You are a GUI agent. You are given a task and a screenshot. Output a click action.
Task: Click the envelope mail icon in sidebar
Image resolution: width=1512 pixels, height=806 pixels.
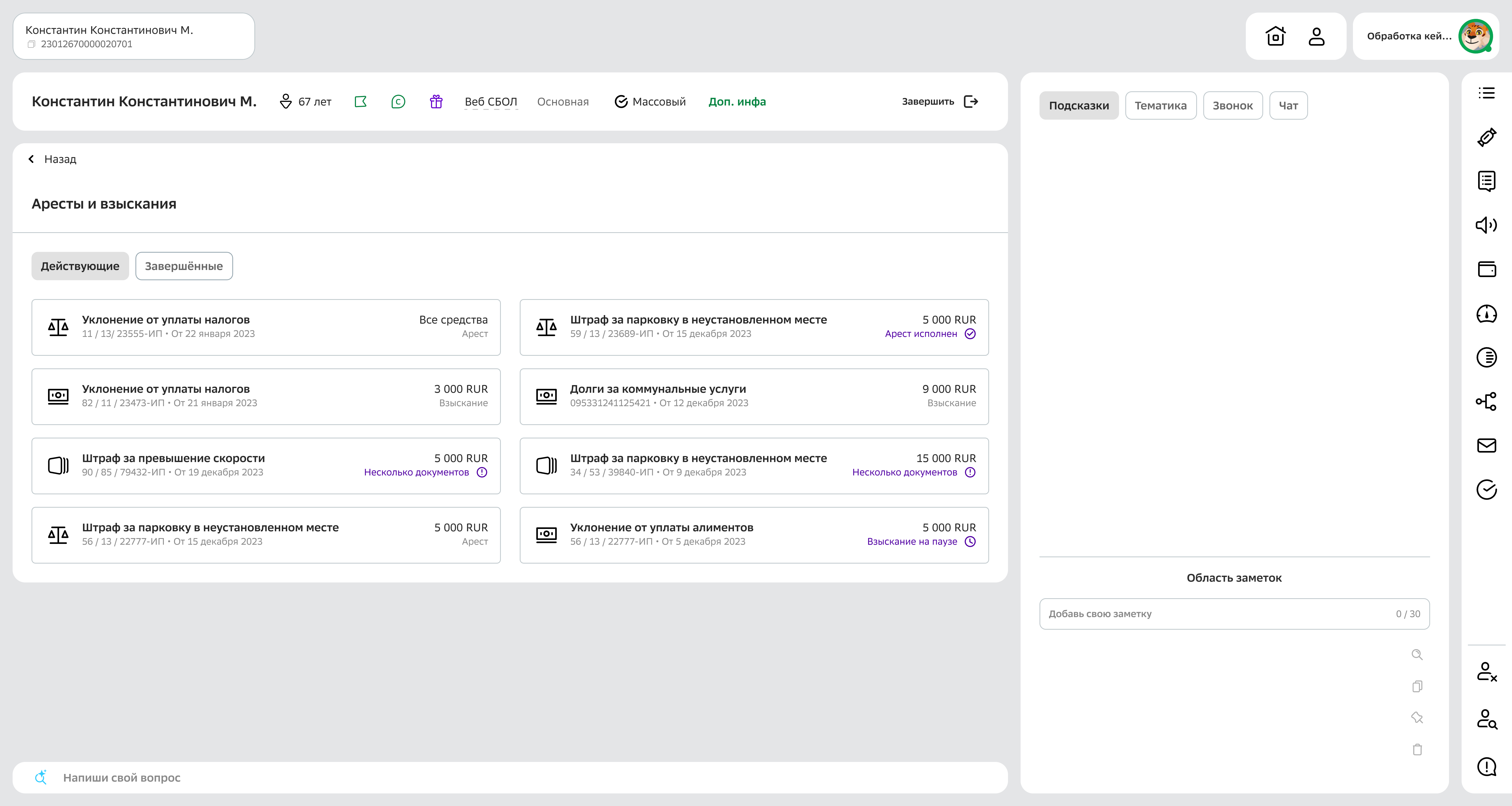pos(1486,446)
